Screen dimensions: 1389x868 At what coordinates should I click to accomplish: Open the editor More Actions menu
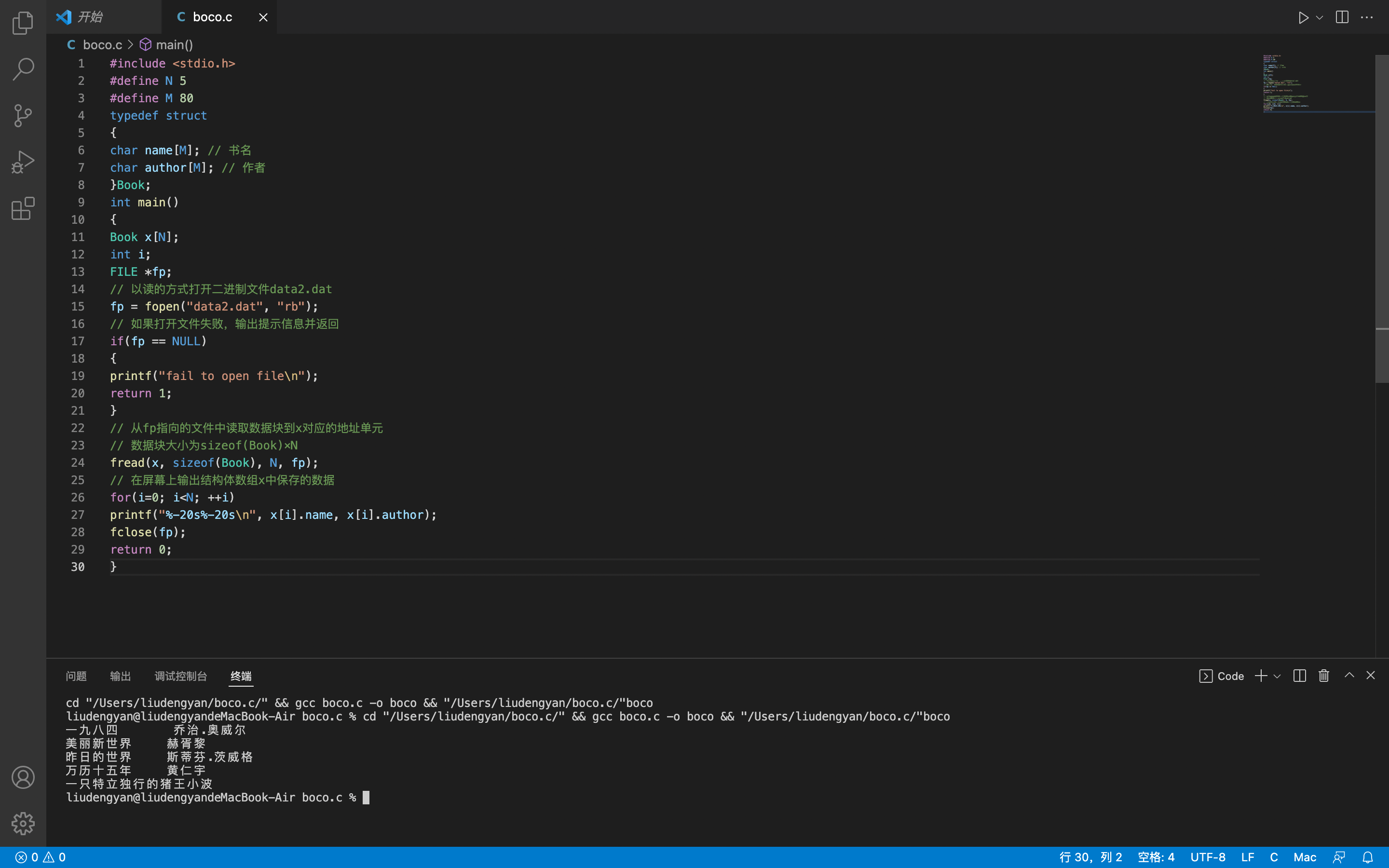1367,17
